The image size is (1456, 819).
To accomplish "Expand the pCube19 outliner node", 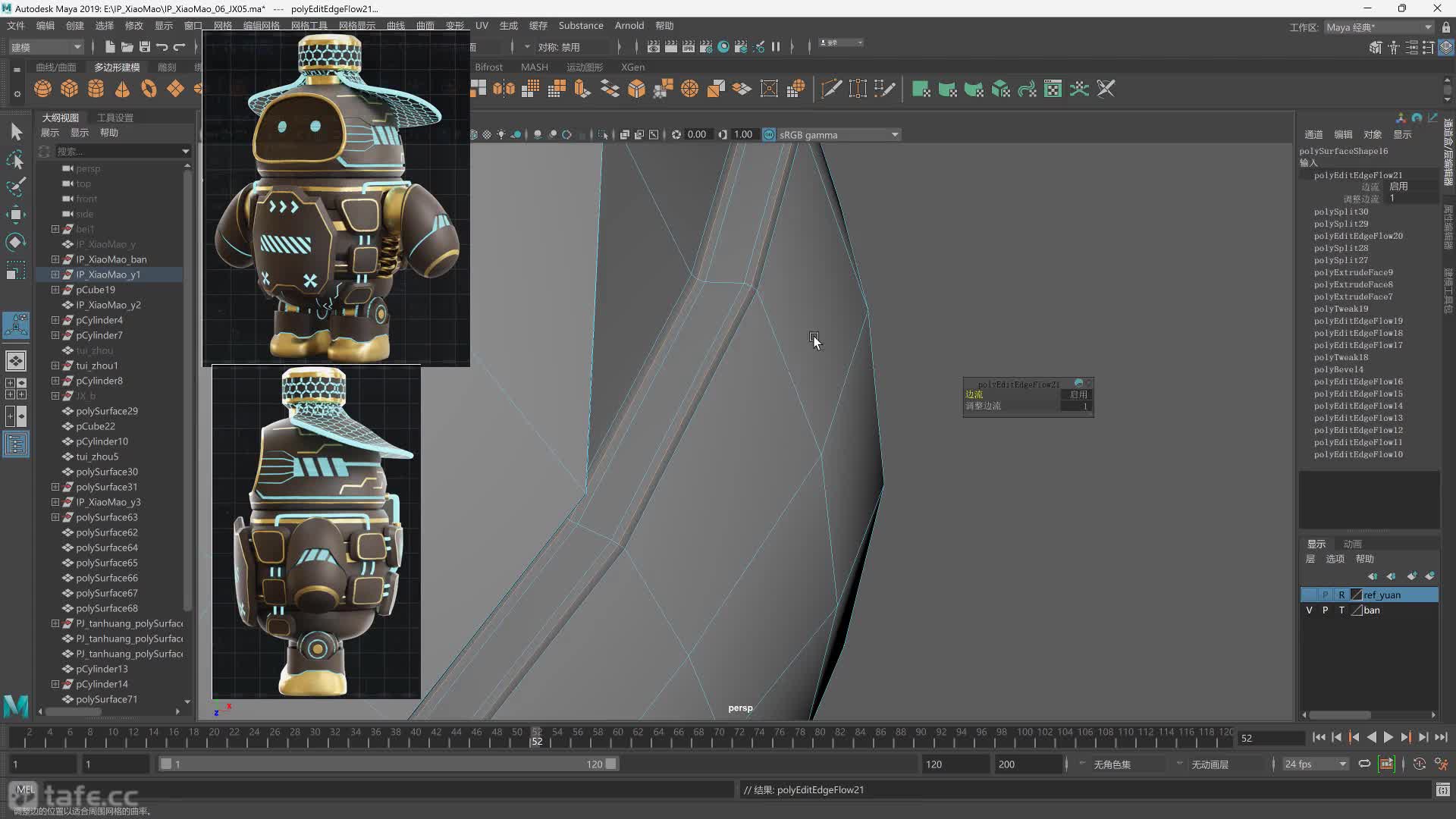I will (x=55, y=290).
